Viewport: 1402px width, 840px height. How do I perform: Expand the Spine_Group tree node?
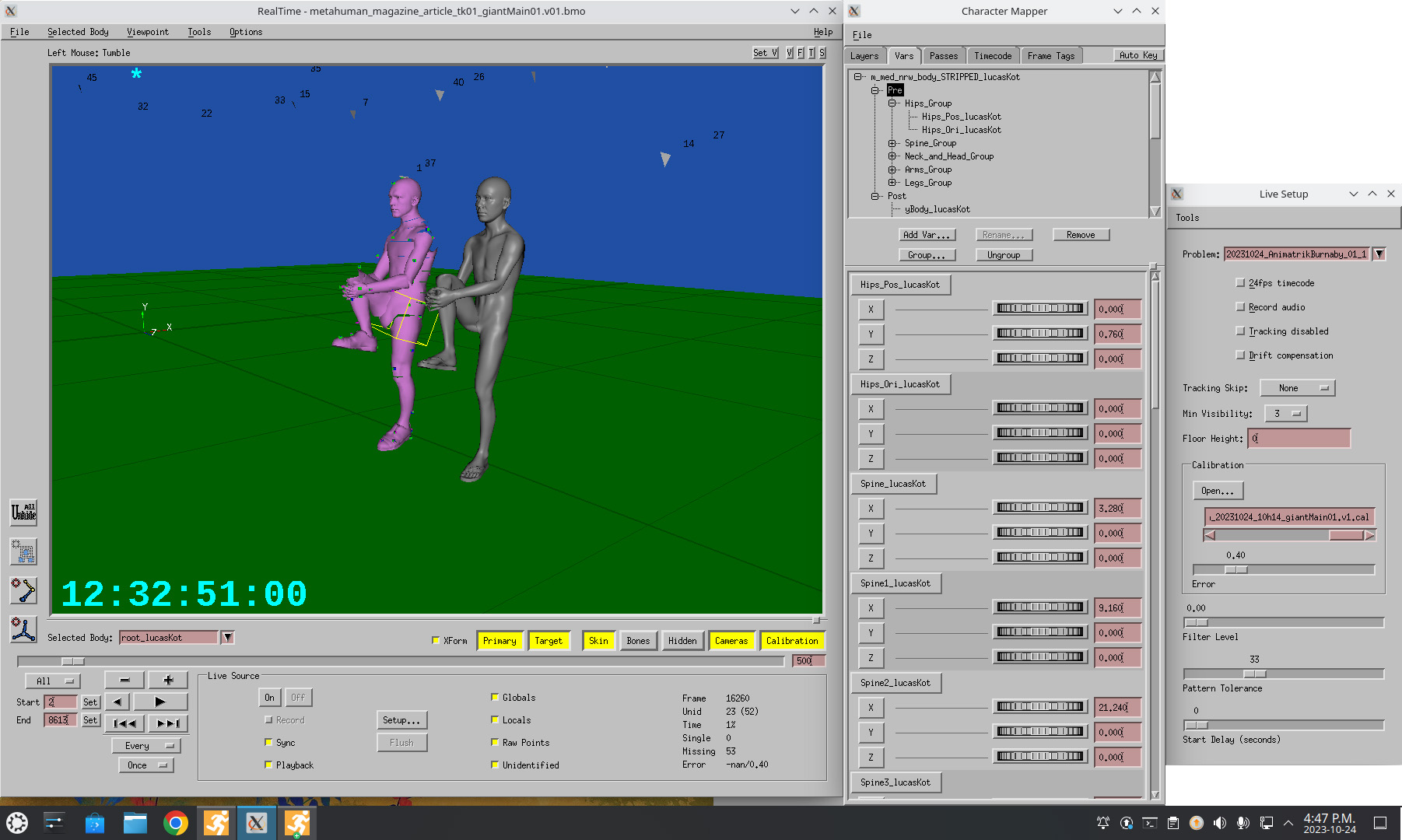(x=892, y=143)
